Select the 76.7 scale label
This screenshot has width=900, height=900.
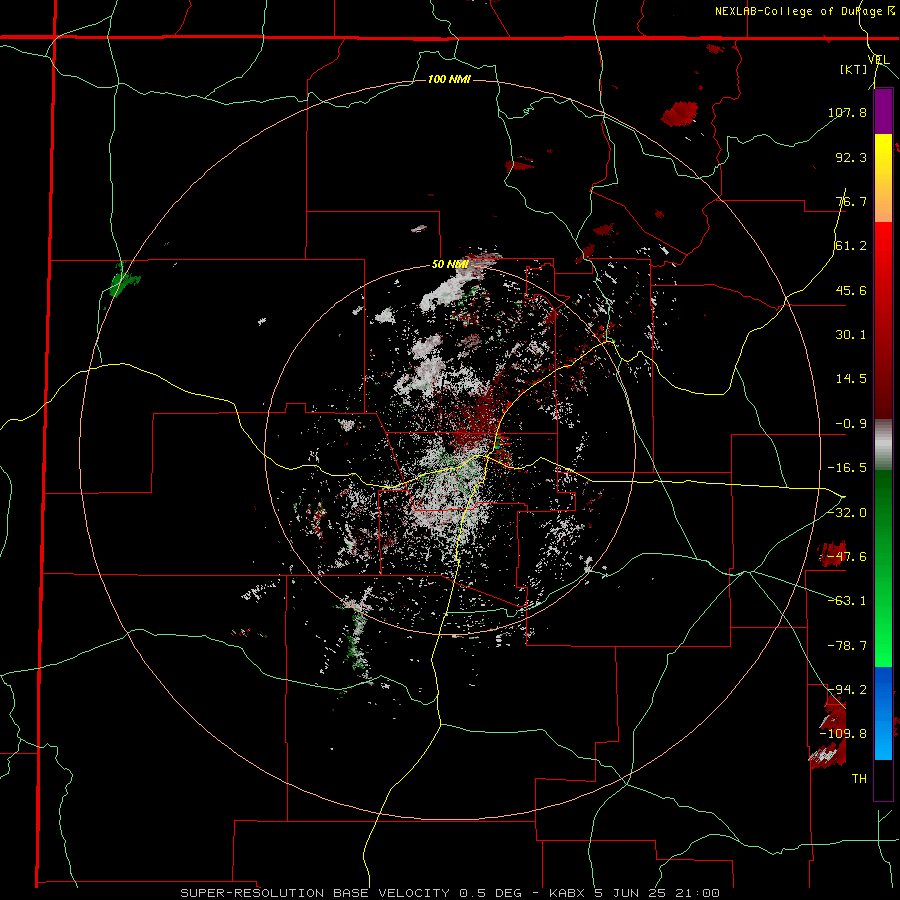tap(851, 201)
